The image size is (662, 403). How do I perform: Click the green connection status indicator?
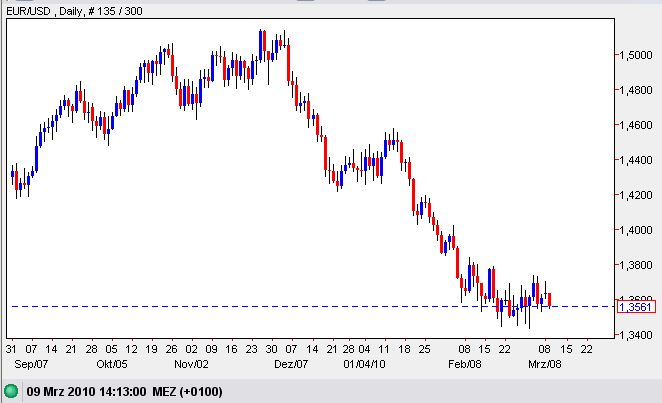11,391
